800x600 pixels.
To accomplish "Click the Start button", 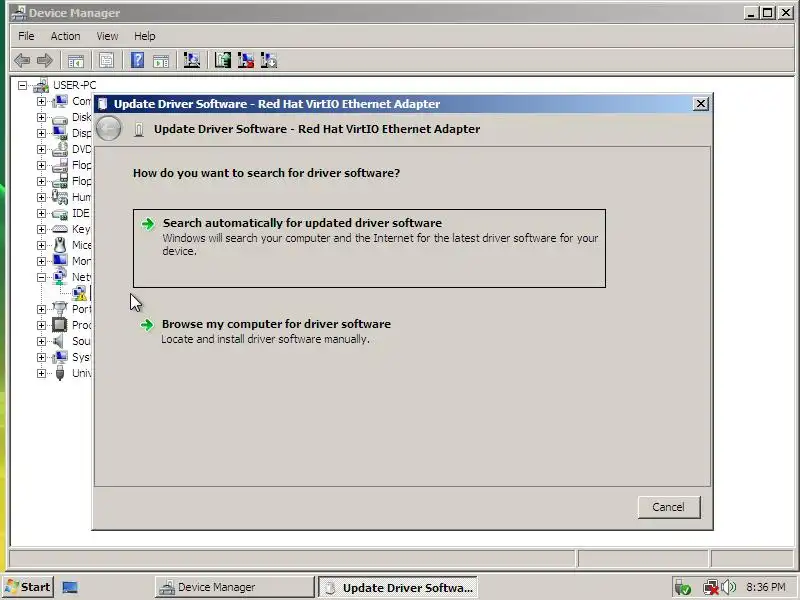I will pyautogui.click(x=28, y=587).
